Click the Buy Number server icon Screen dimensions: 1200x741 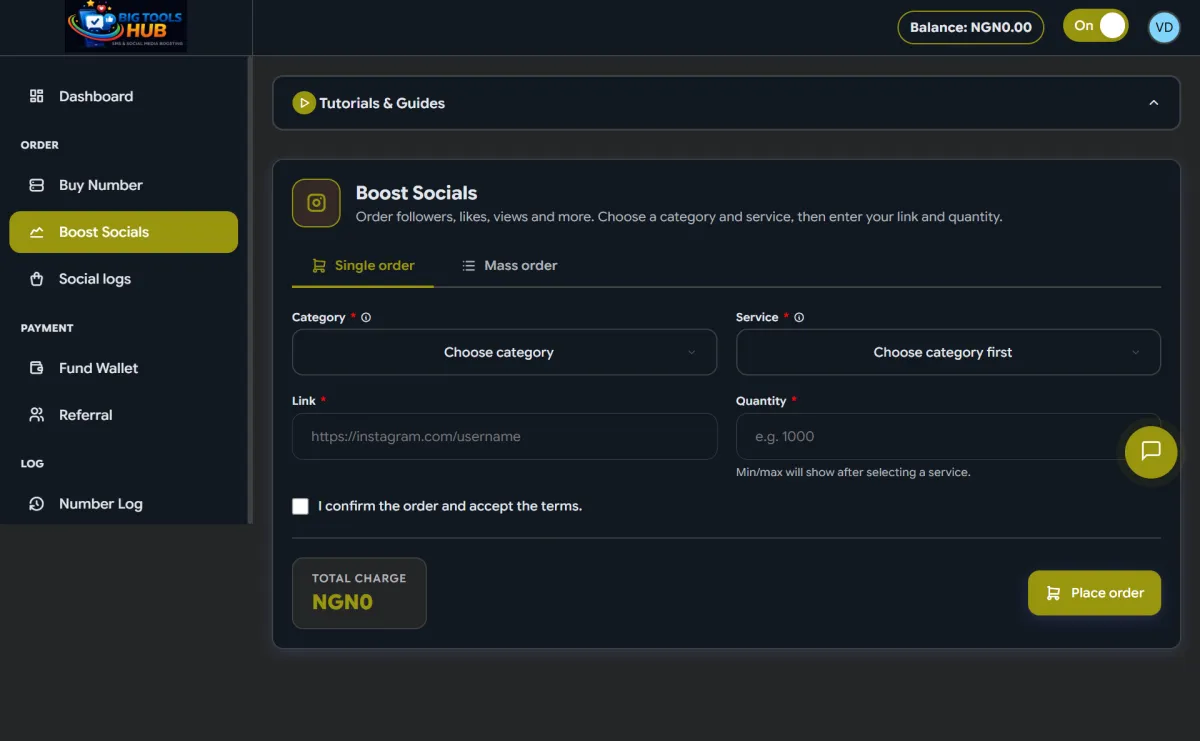point(37,185)
